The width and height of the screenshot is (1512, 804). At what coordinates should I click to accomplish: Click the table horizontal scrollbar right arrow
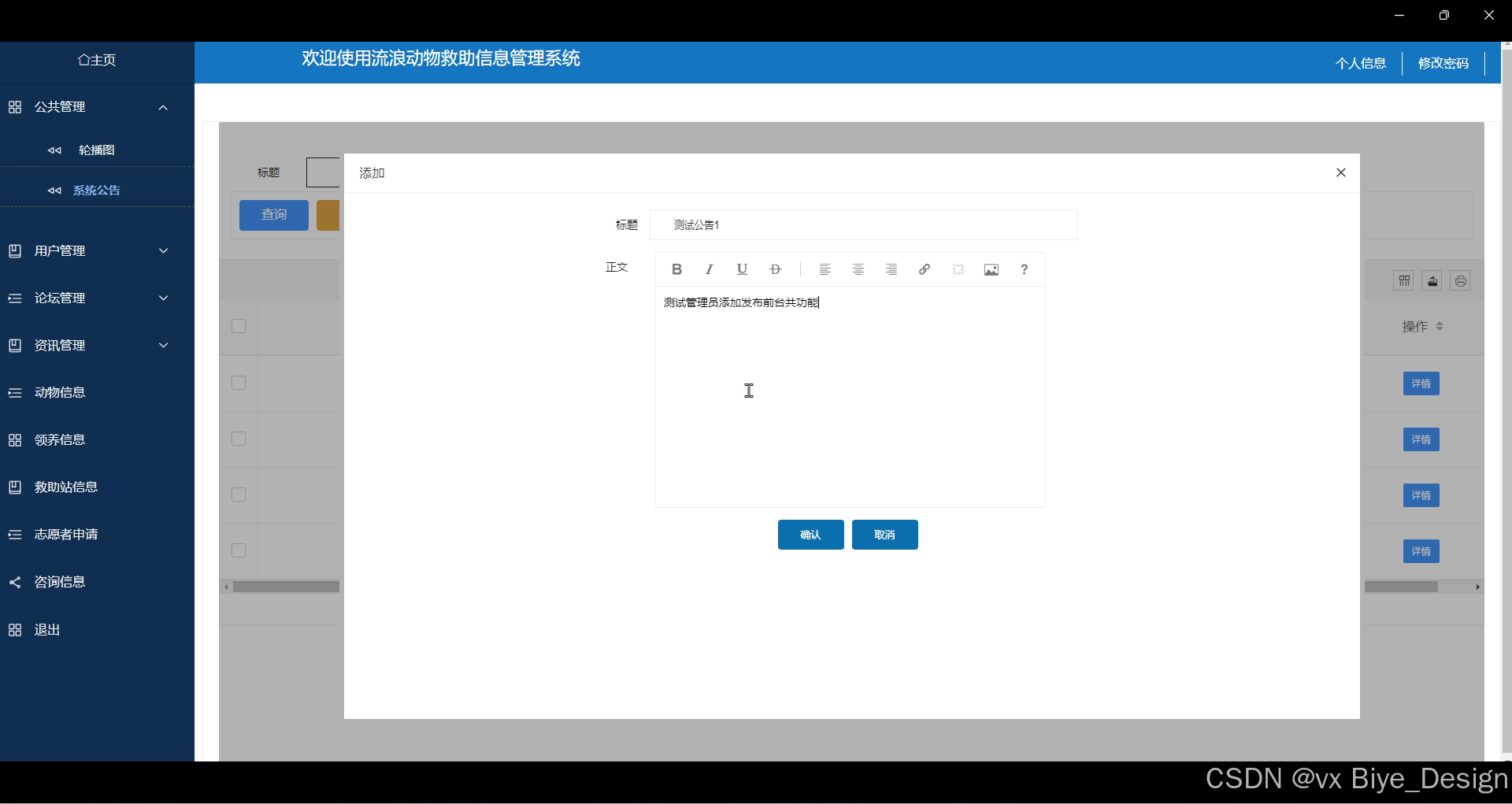[1477, 587]
